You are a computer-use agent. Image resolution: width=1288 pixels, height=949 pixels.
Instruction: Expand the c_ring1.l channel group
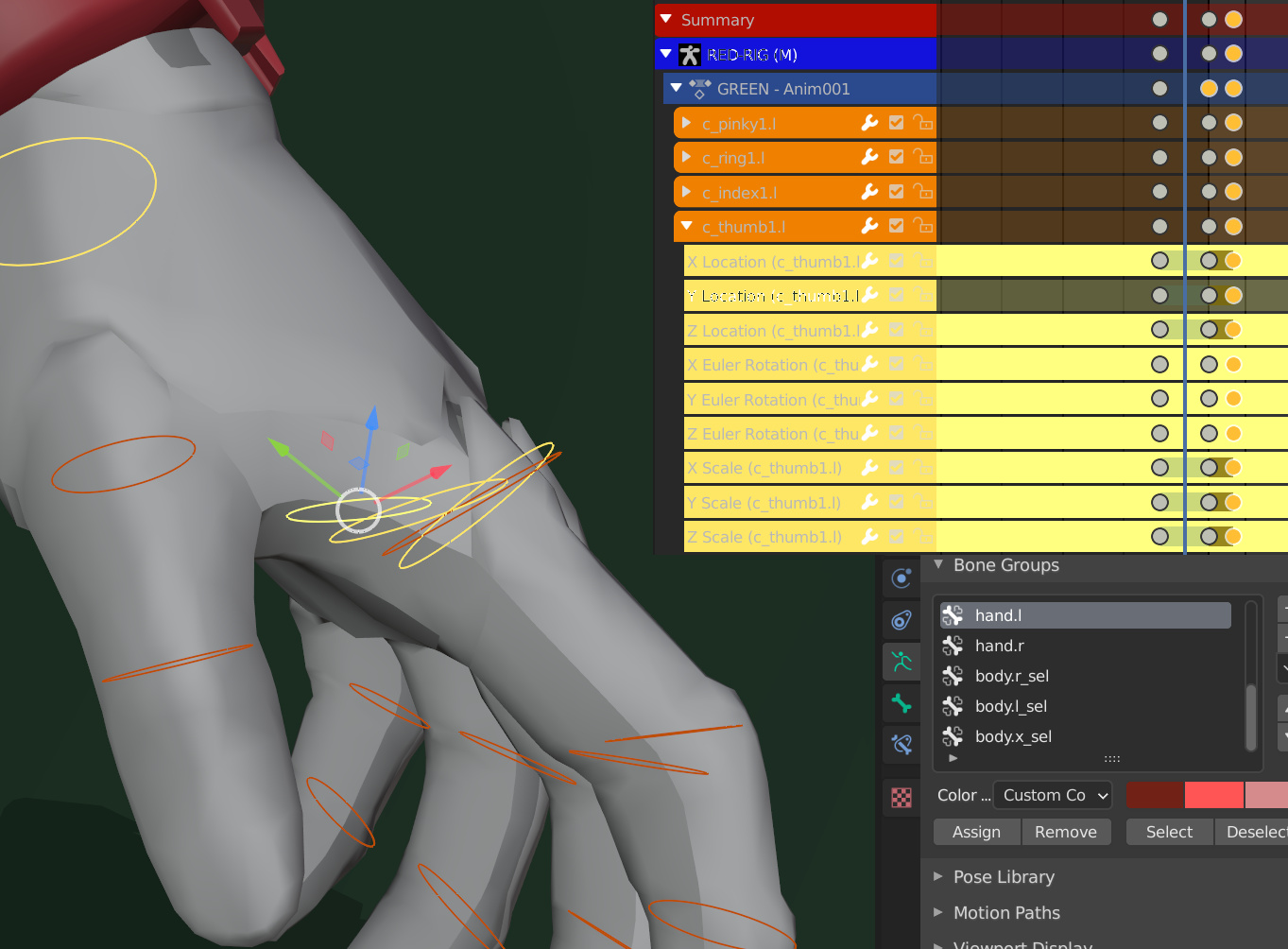coord(687,157)
